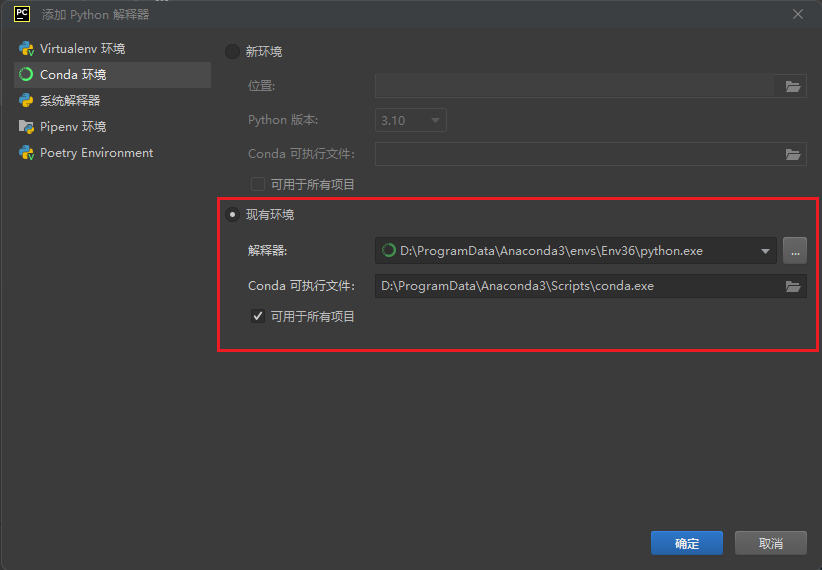This screenshot has height=570, width=822.
Task: Click the 确定 button
Action: pos(687,543)
